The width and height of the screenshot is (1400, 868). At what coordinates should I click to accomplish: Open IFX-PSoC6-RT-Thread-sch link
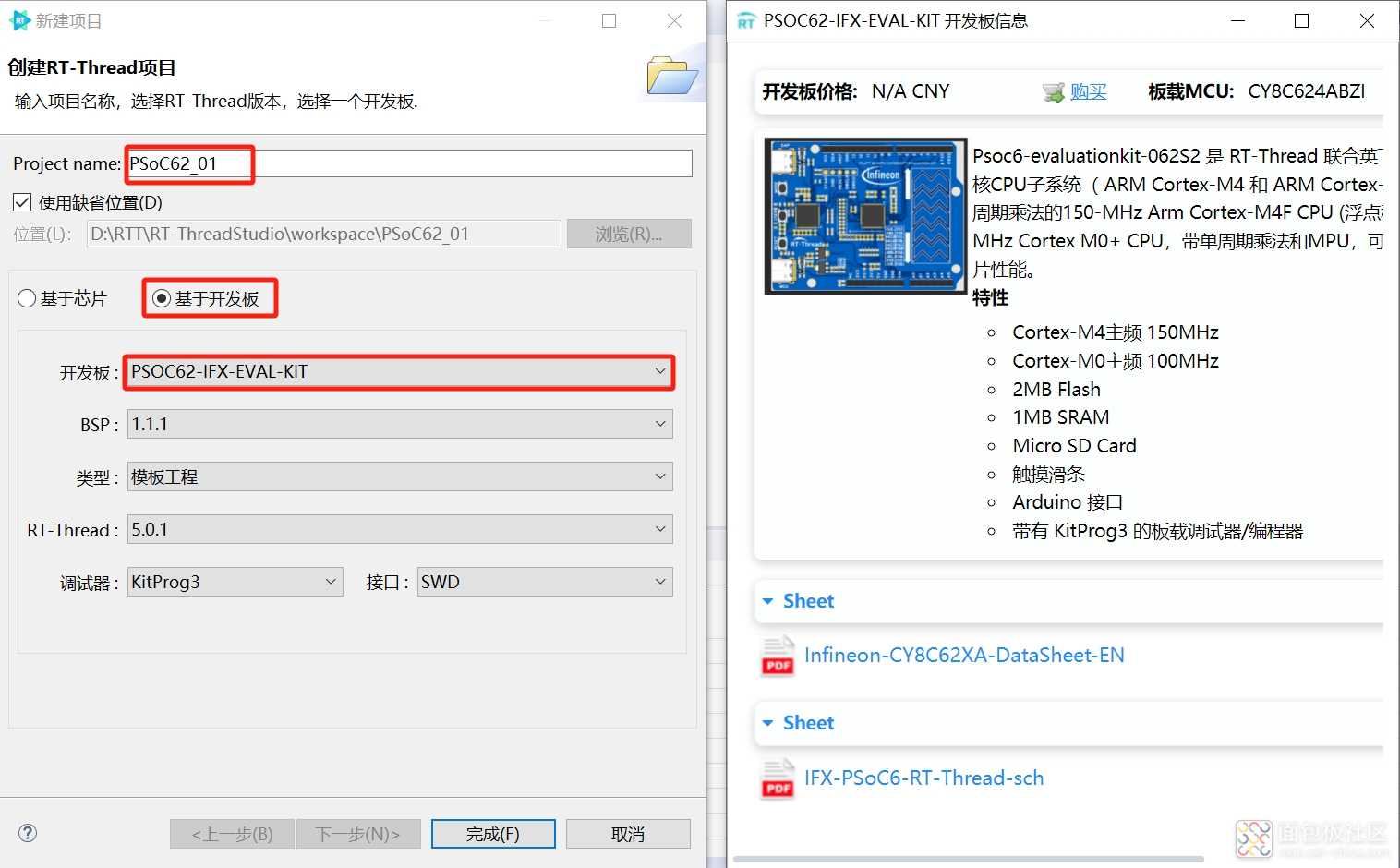point(923,778)
